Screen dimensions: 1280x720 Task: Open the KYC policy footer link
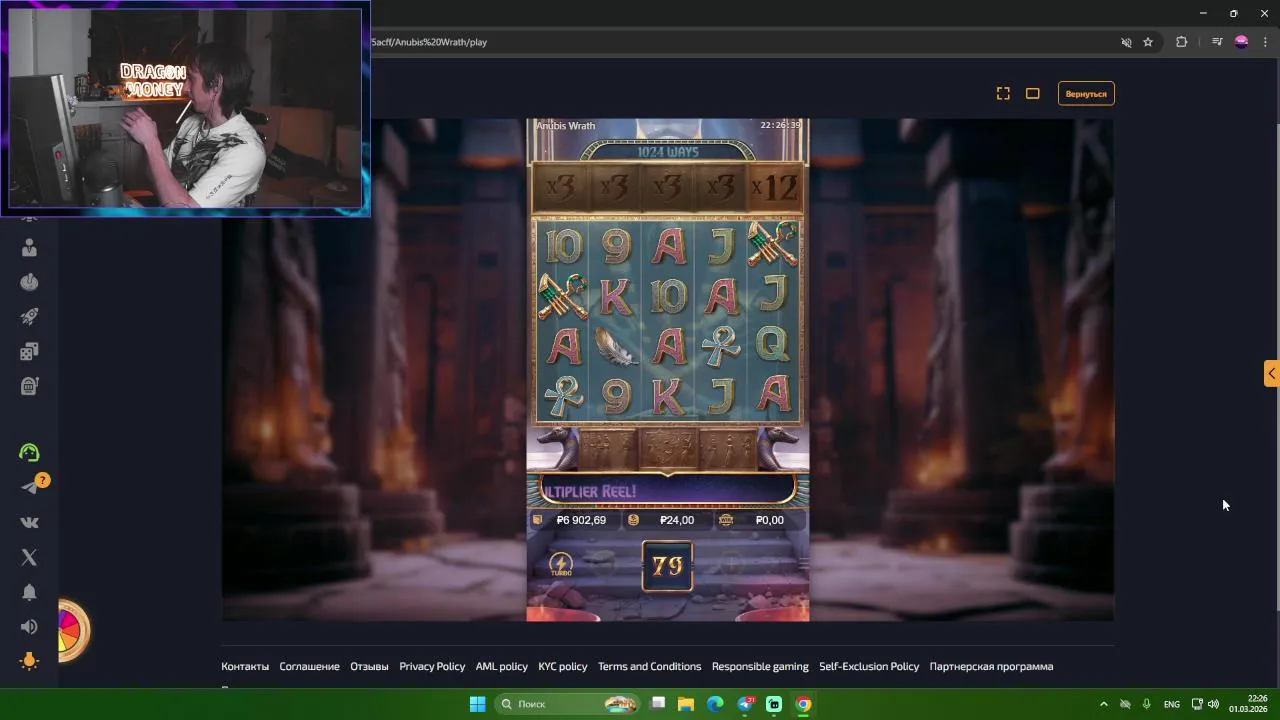pyautogui.click(x=563, y=666)
